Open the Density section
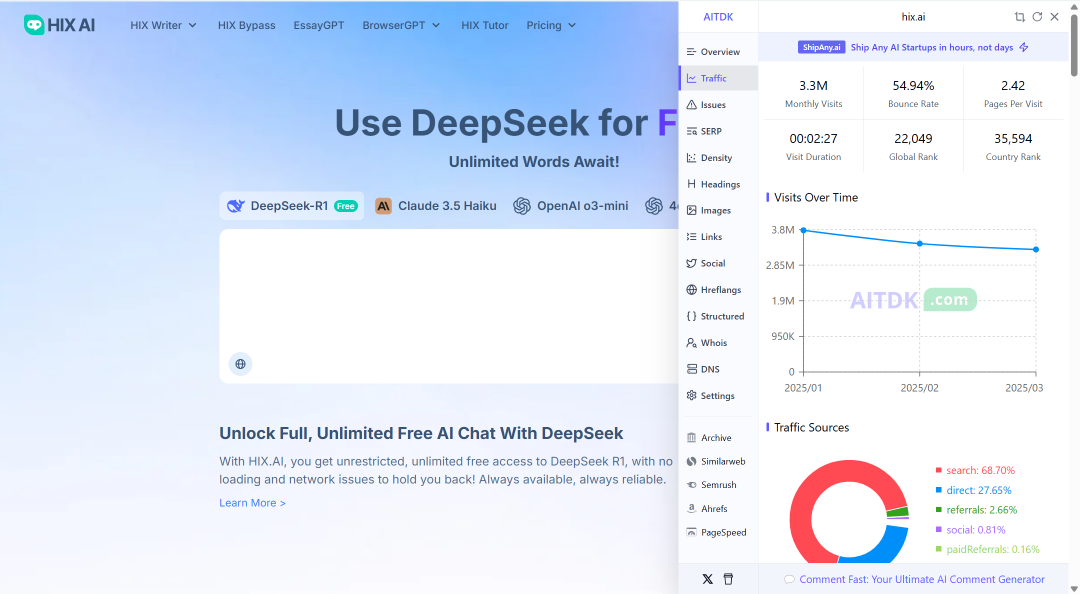 click(x=718, y=158)
